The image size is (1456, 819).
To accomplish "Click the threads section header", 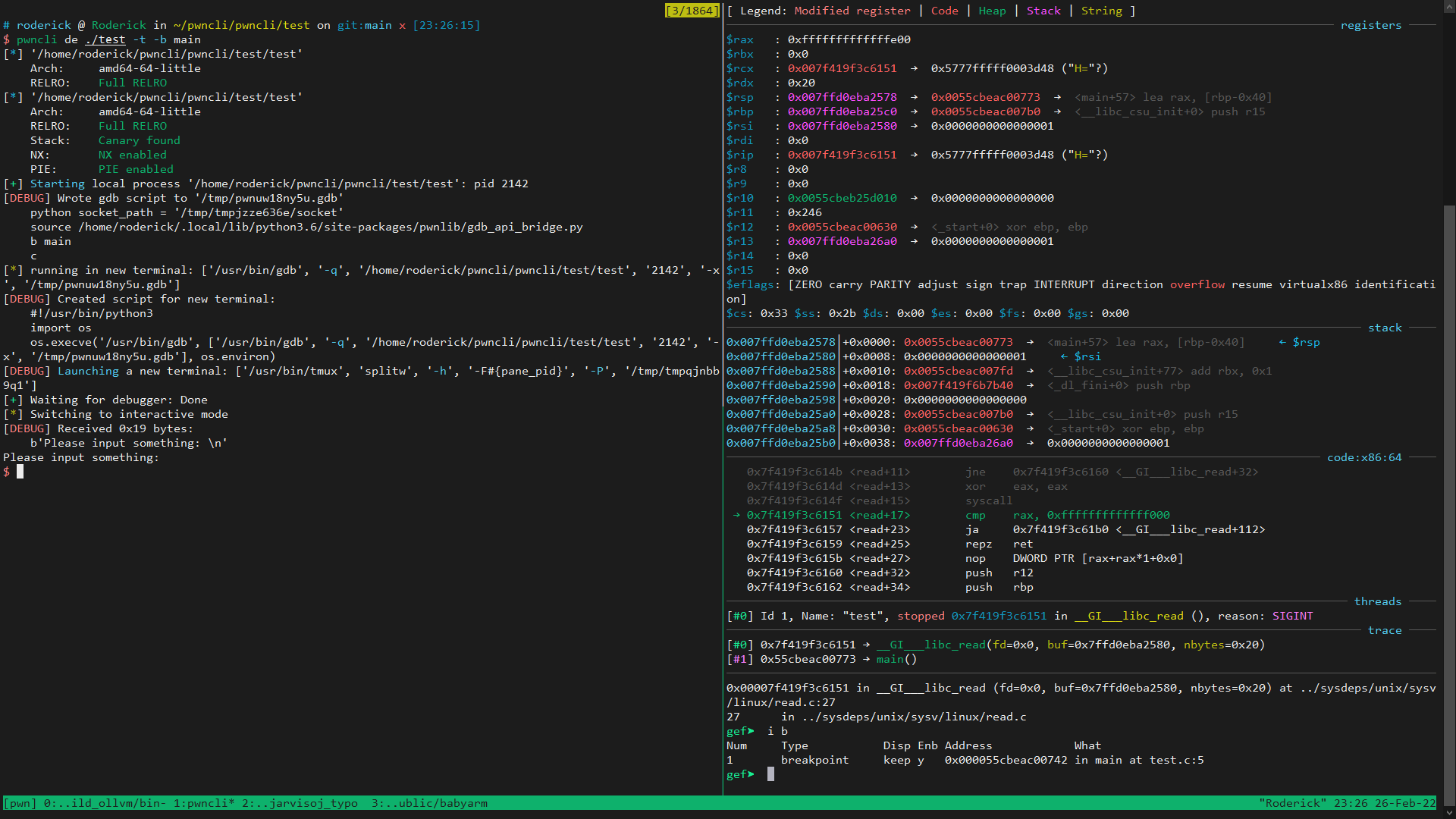I will point(1377,601).
